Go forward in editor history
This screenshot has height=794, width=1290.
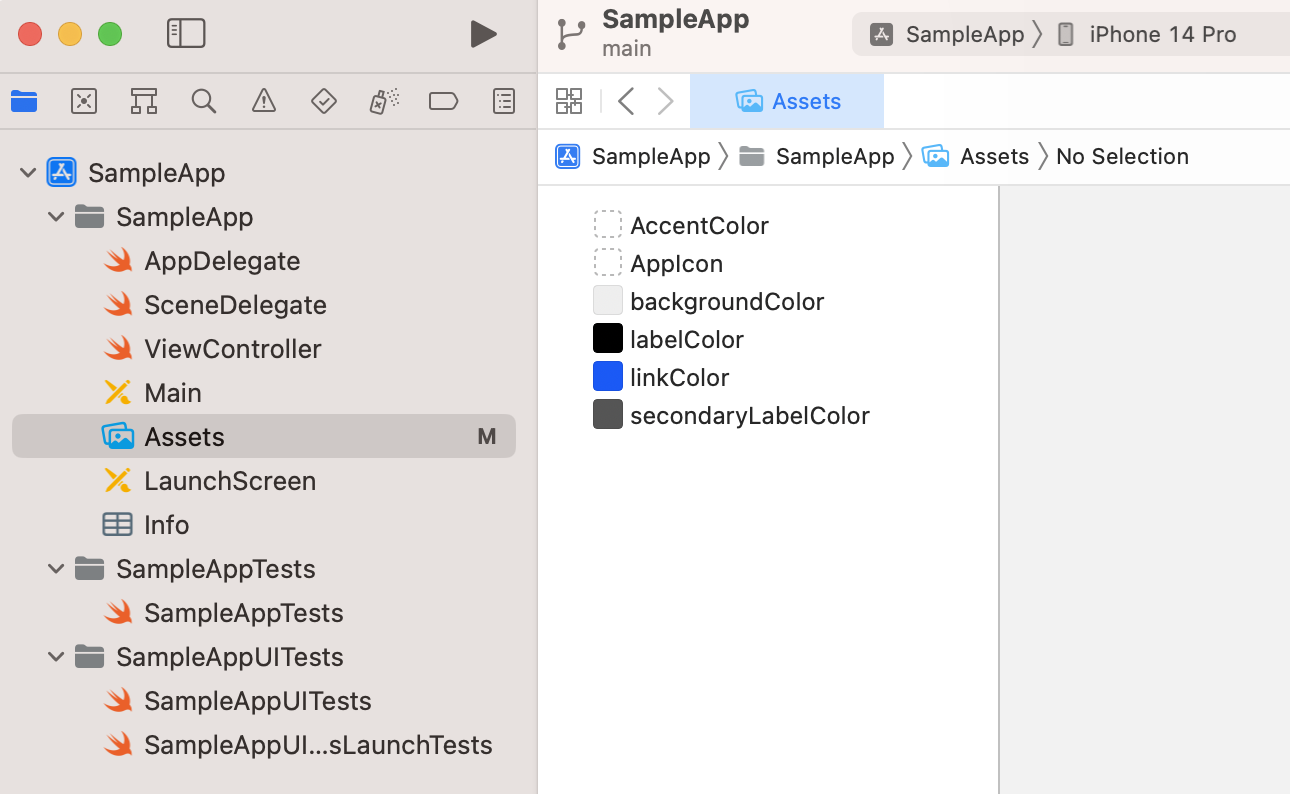click(x=666, y=101)
